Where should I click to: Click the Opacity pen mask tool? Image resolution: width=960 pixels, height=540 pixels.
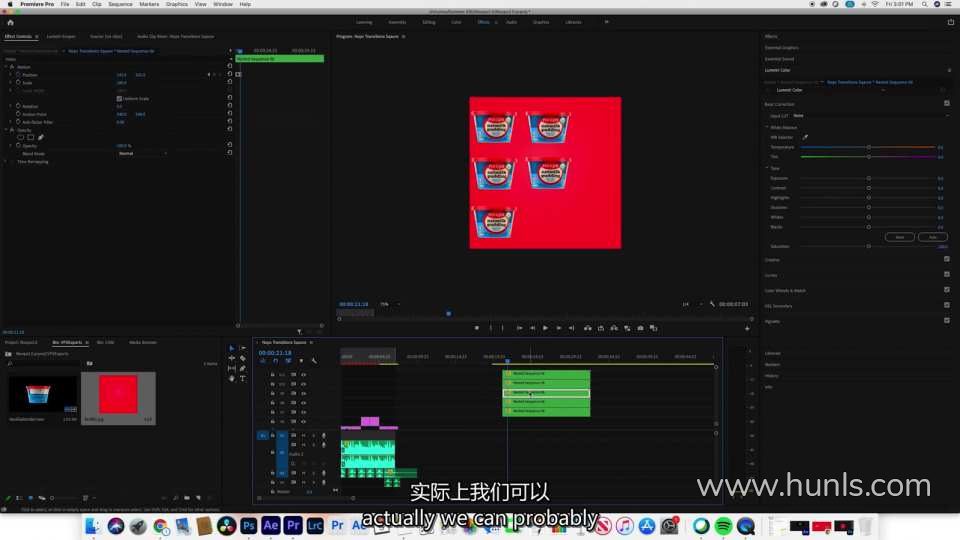(x=41, y=137)
